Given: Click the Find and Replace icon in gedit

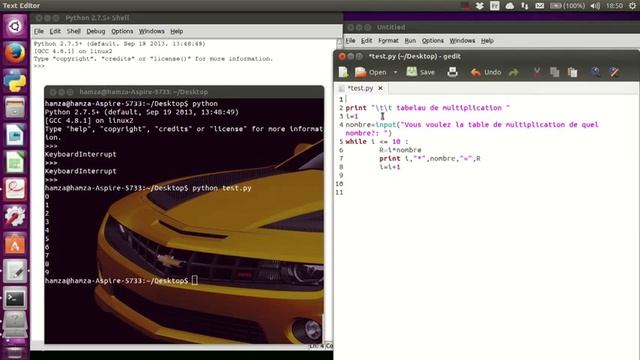Looking at the screenshot, I should [614, 72].
